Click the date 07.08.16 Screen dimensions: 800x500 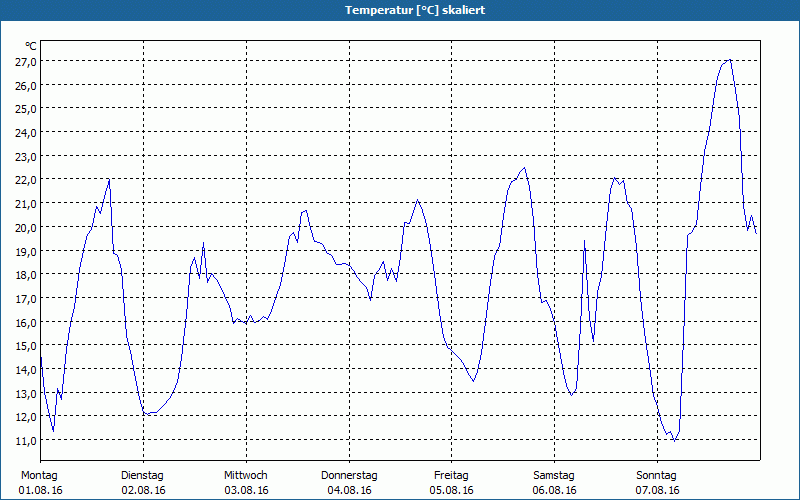pos(658,490)
